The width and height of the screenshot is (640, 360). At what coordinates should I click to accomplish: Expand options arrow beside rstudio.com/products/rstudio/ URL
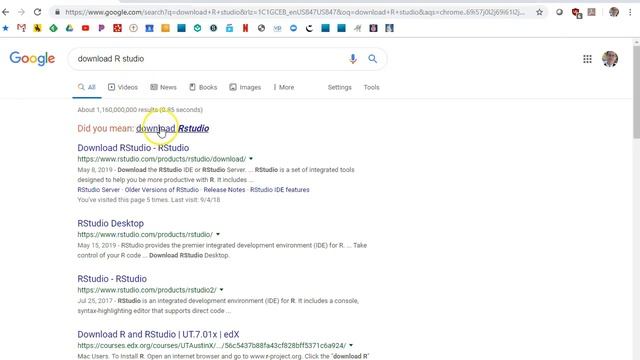(218, 234)
